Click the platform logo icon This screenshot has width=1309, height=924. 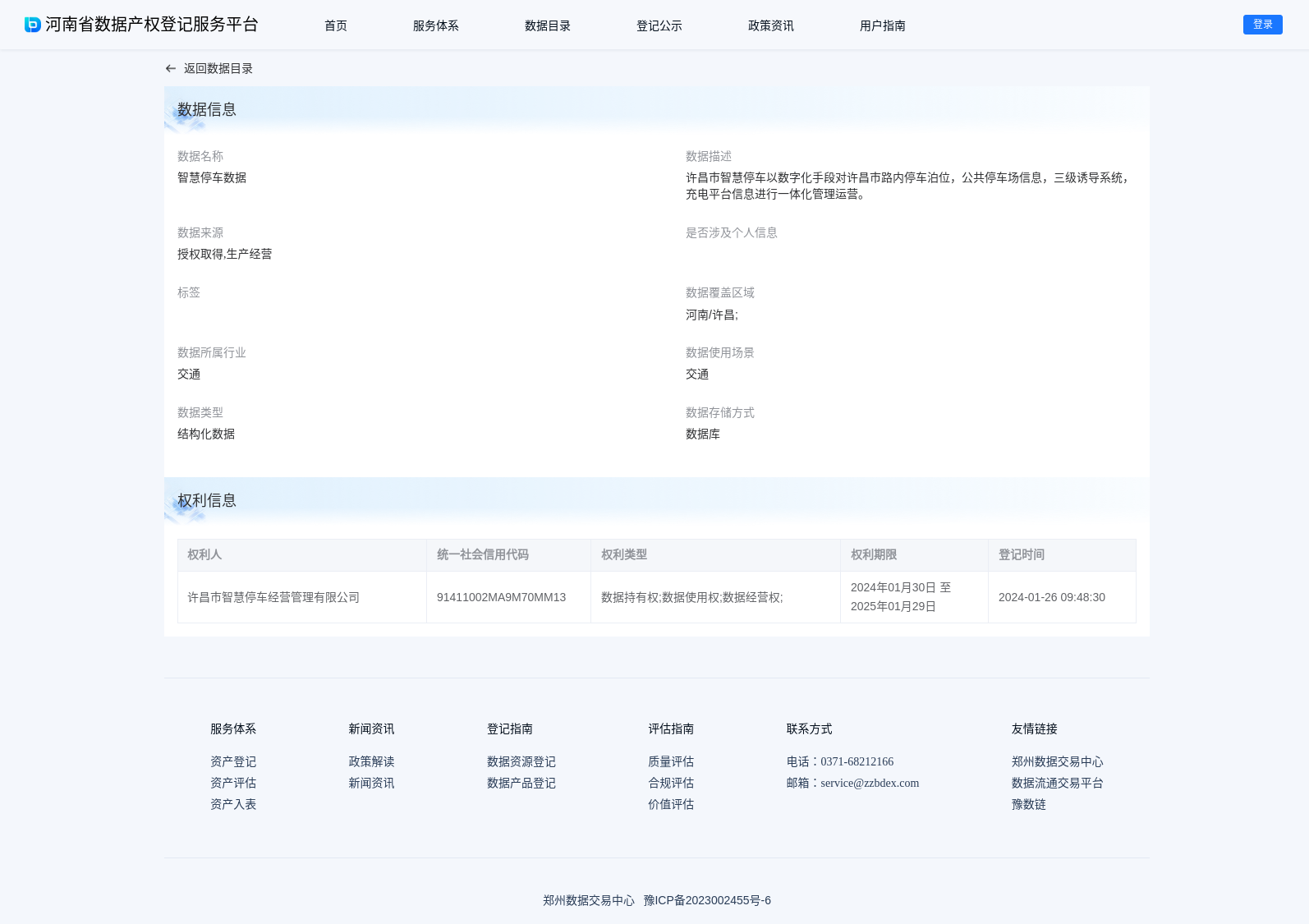click(x=33, y=25)
